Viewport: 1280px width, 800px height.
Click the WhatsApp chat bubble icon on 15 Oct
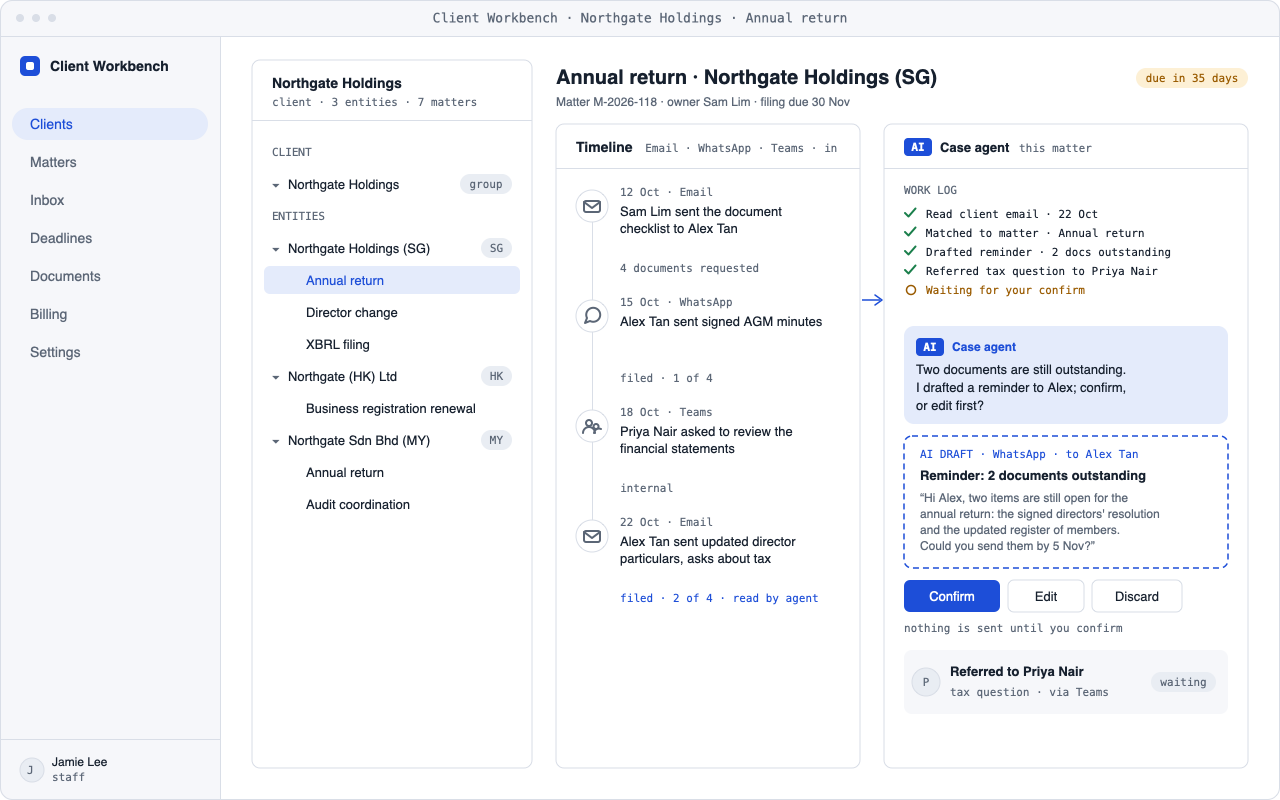[x=592, y=316]
